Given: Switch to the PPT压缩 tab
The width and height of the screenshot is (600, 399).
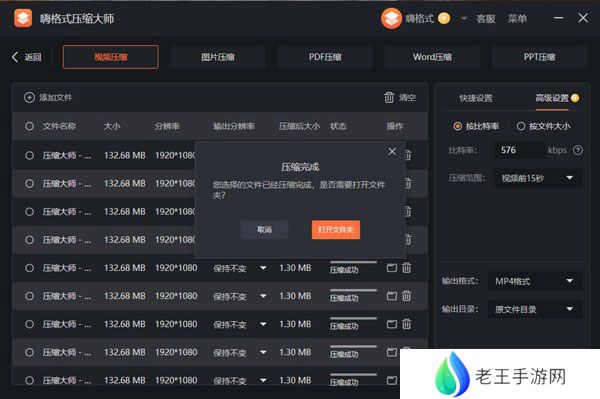Looking at the screenshot, I should [x=539, y=57].
